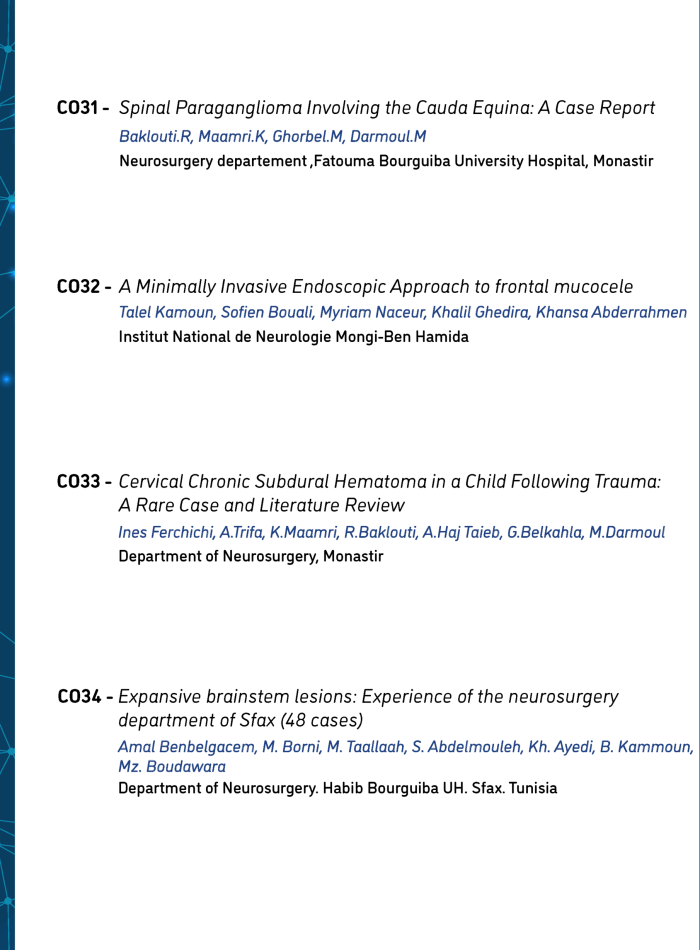Click the blue decorative network sidebar
The image size is (700, 950).
coord(8,475)
